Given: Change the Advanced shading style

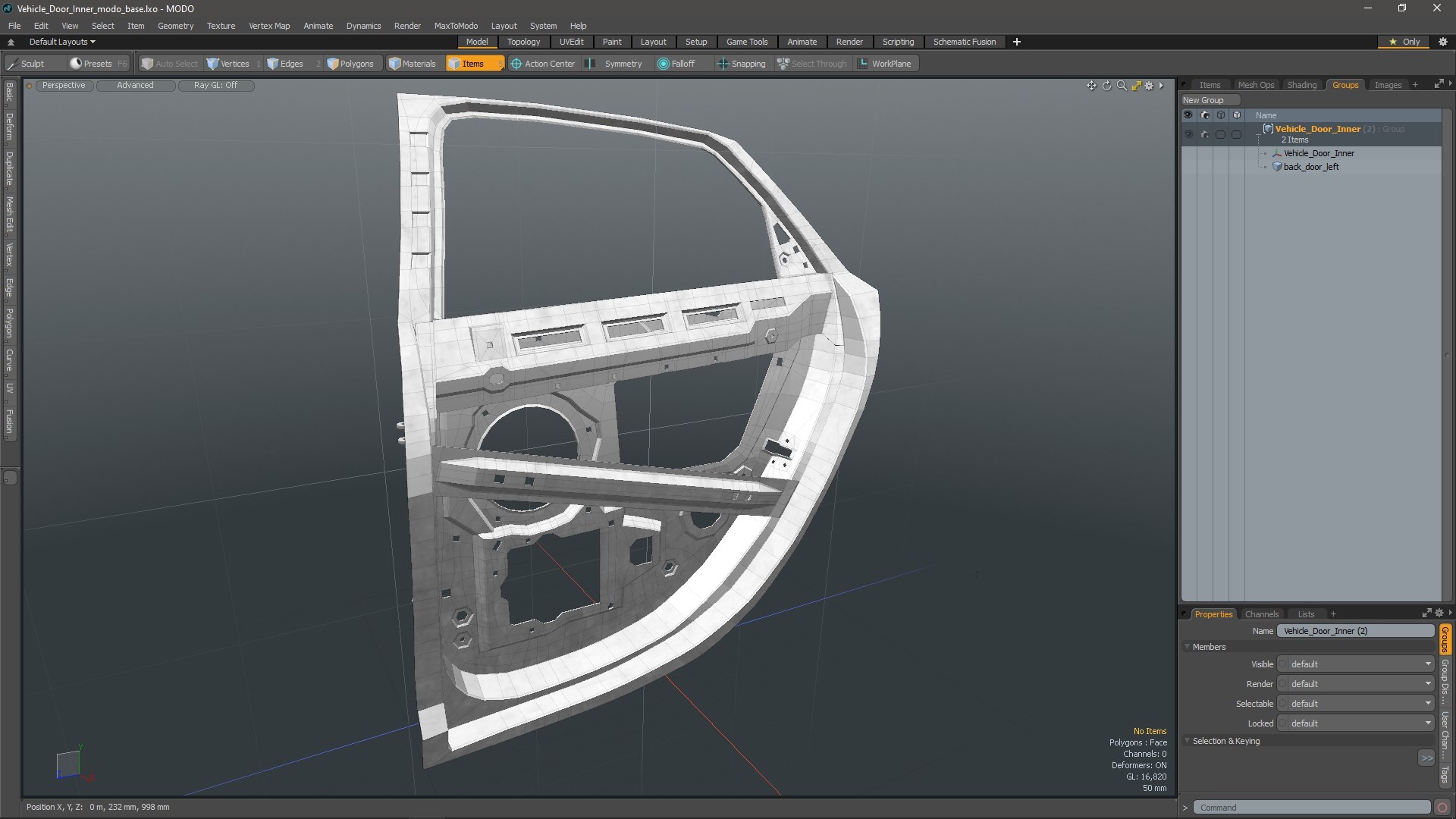Looking at the screenshot, I should coord(135,86).
